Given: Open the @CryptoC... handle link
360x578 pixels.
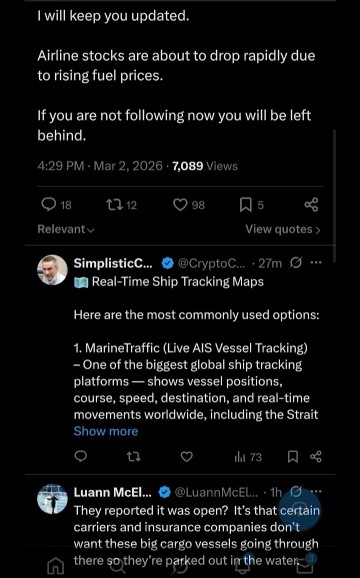Looking at the screenshot, I should tap(211, 263).
